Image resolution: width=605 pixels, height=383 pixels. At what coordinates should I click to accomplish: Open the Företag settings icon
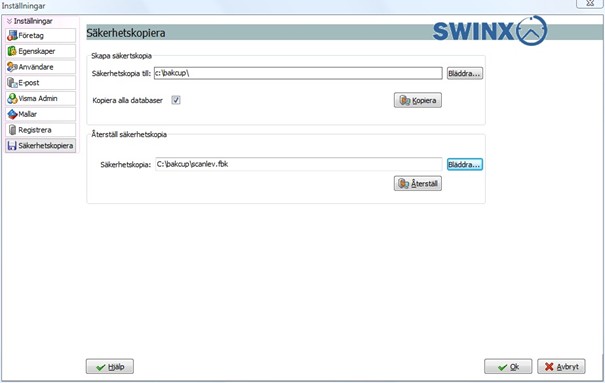point(12,36)
